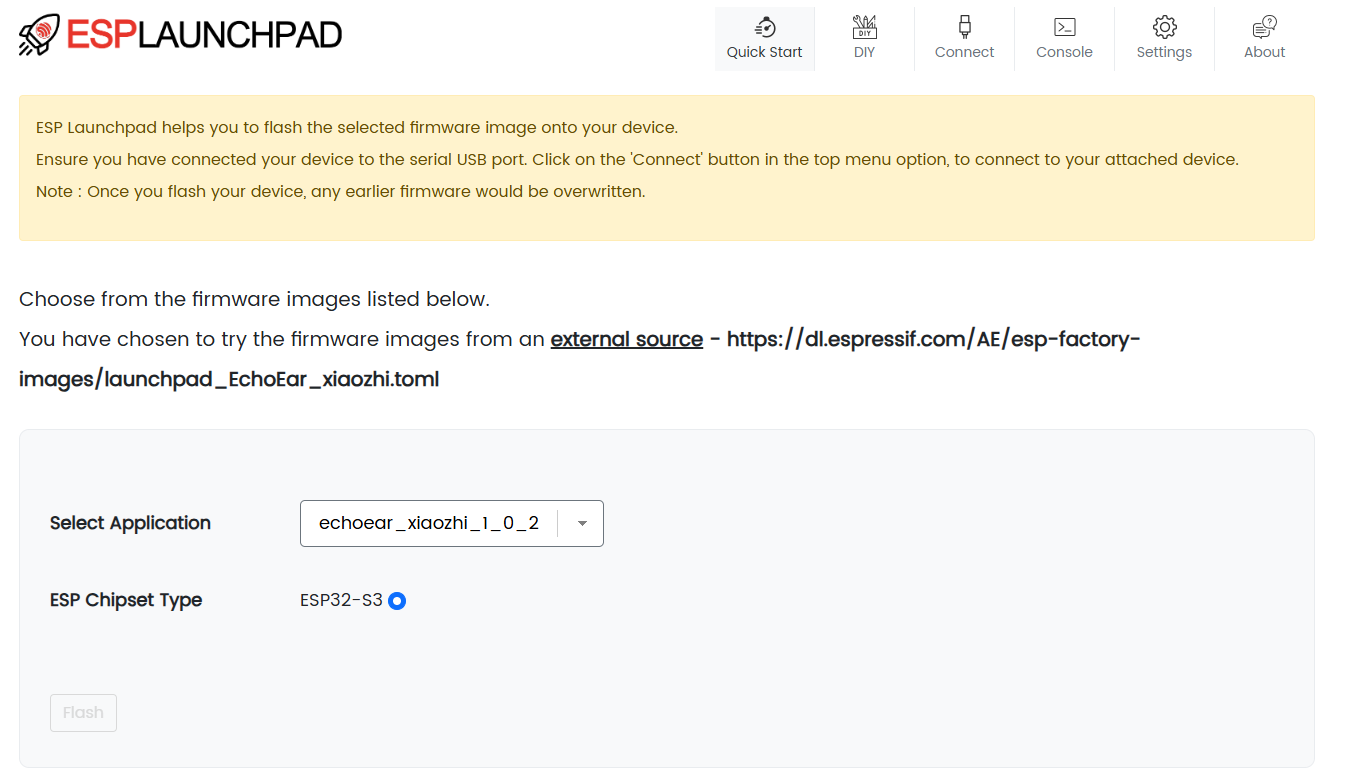
Task: Click the Console menu entry
Action: coord(1063,51)
